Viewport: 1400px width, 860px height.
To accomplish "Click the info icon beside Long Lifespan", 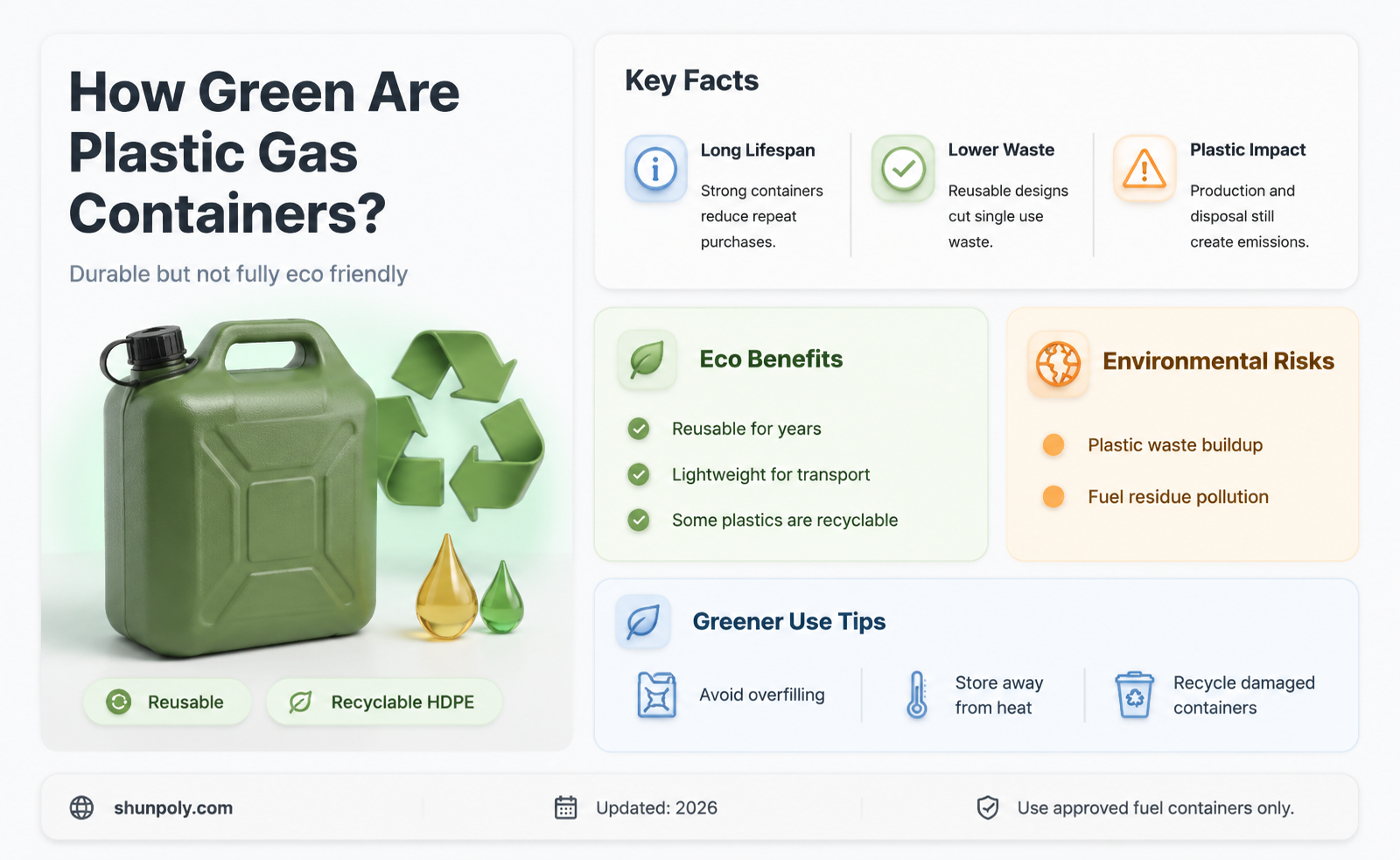I will [655, 168].
